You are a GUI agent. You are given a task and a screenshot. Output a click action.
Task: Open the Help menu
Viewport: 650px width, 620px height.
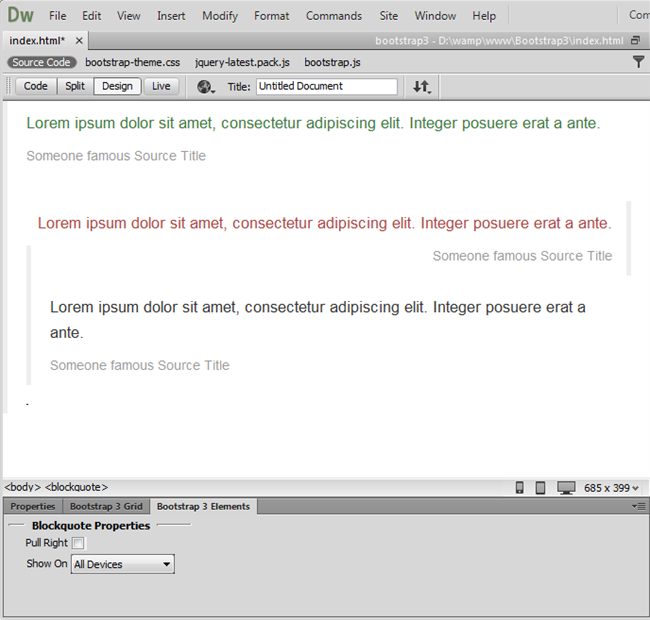tap(484, 16)
